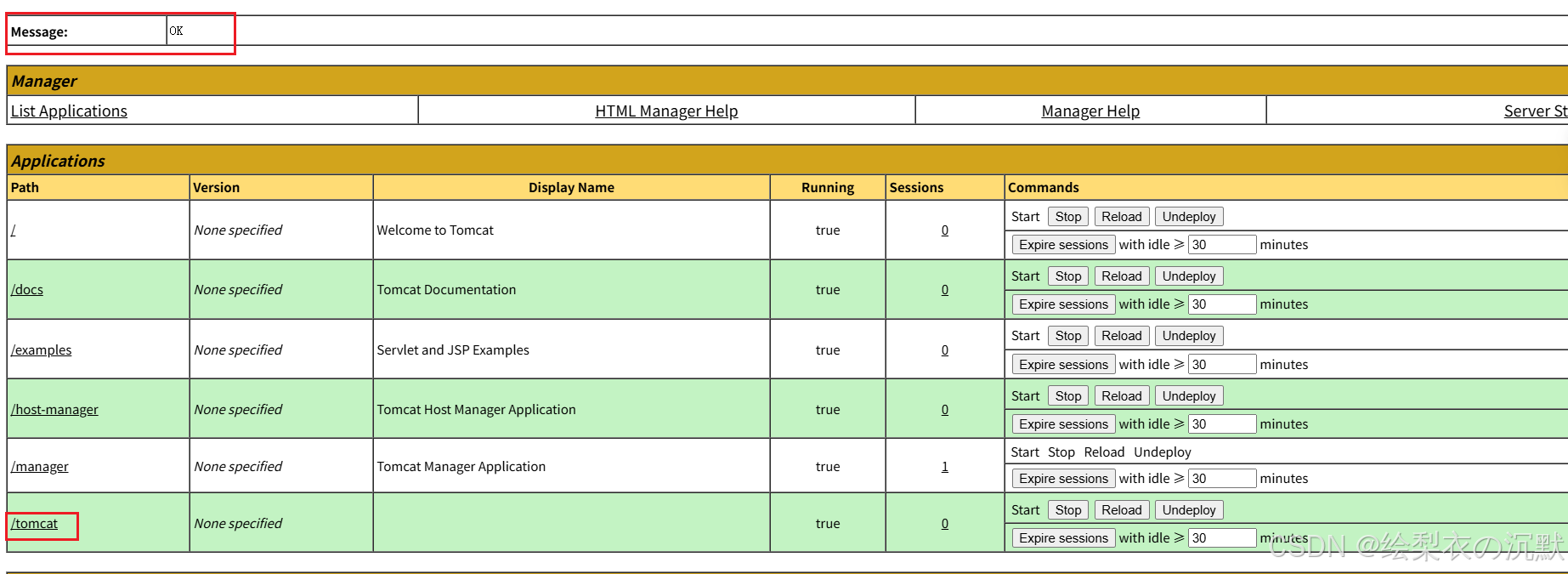Image resolution: width=1568 pixels, height=574 pixels.
Task: Open session count 0 for root app
Action: [945, 230]
